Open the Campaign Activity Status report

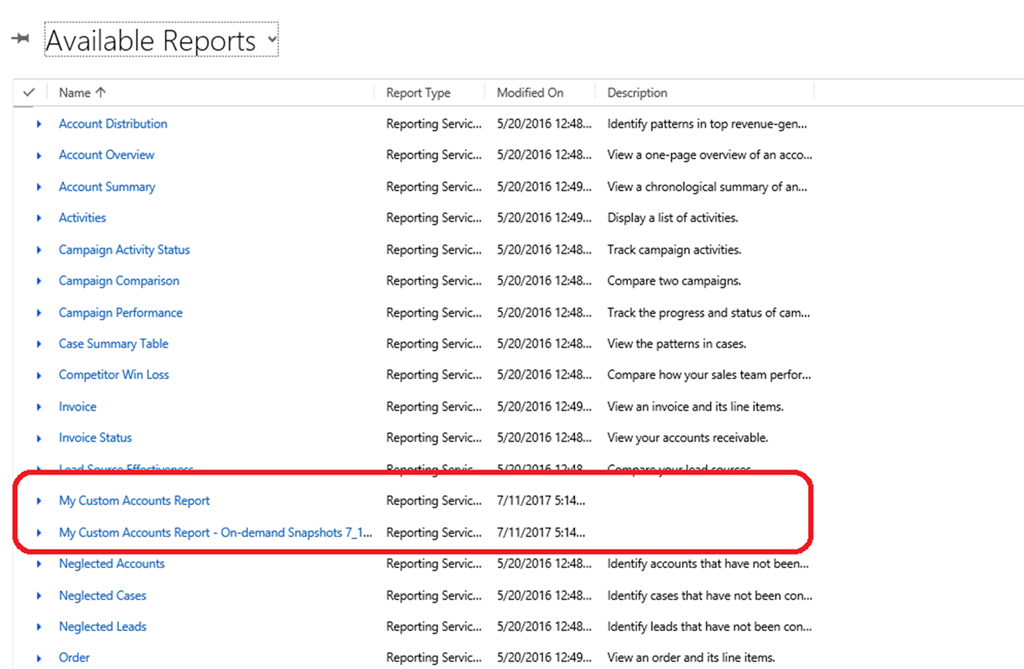[124, 250]
